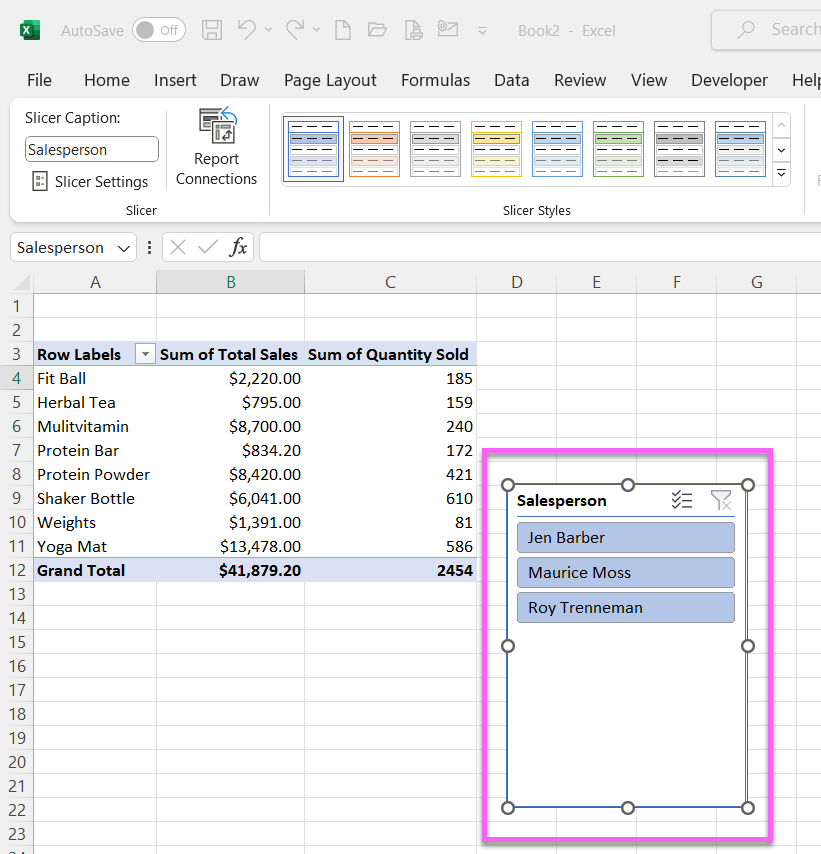Click the Email icon in Quick Access Toolbar
The width and height of the screenshot is (821, 854).
pos(447,30)
